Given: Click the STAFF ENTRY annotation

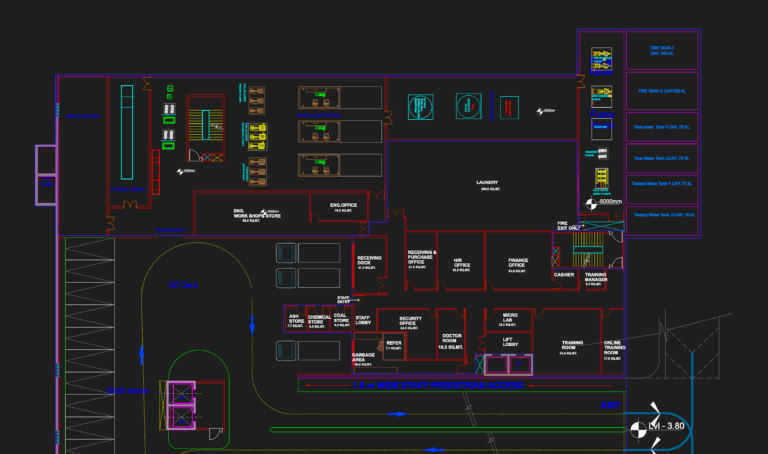Looking at the screenshot, I should (x=343, y=299).
